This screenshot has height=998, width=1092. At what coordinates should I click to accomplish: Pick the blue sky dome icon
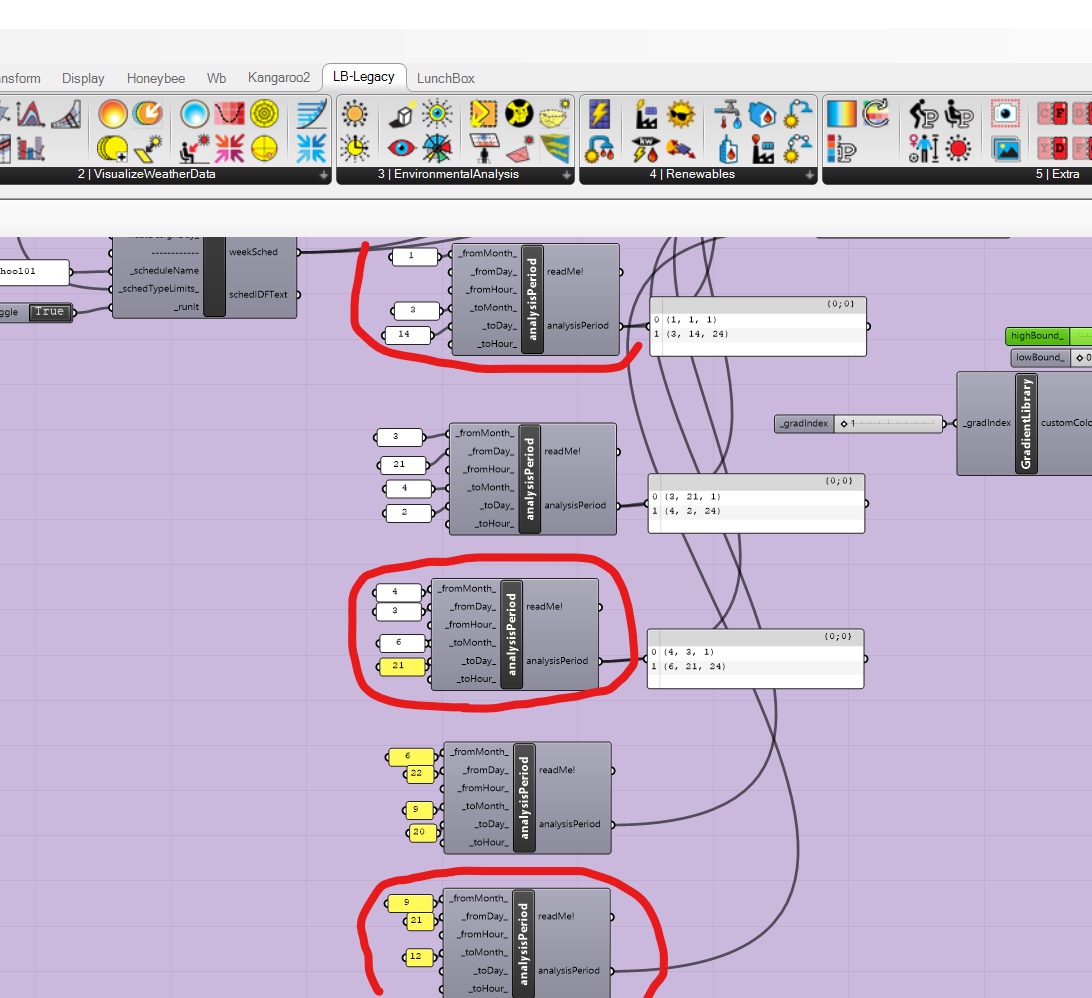194,114
